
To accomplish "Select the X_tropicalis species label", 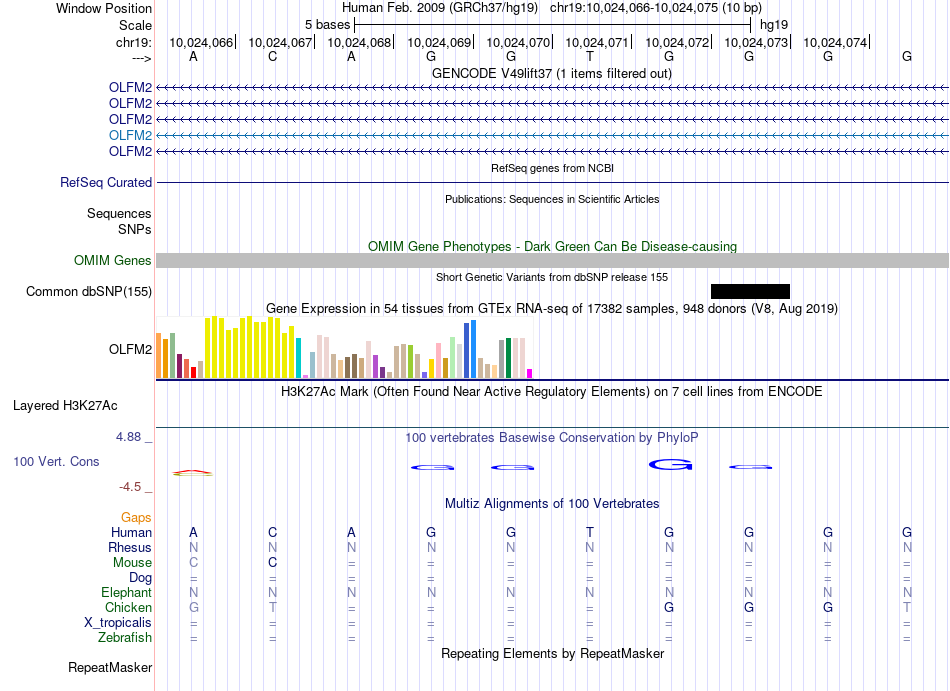I will coord(118,623).
